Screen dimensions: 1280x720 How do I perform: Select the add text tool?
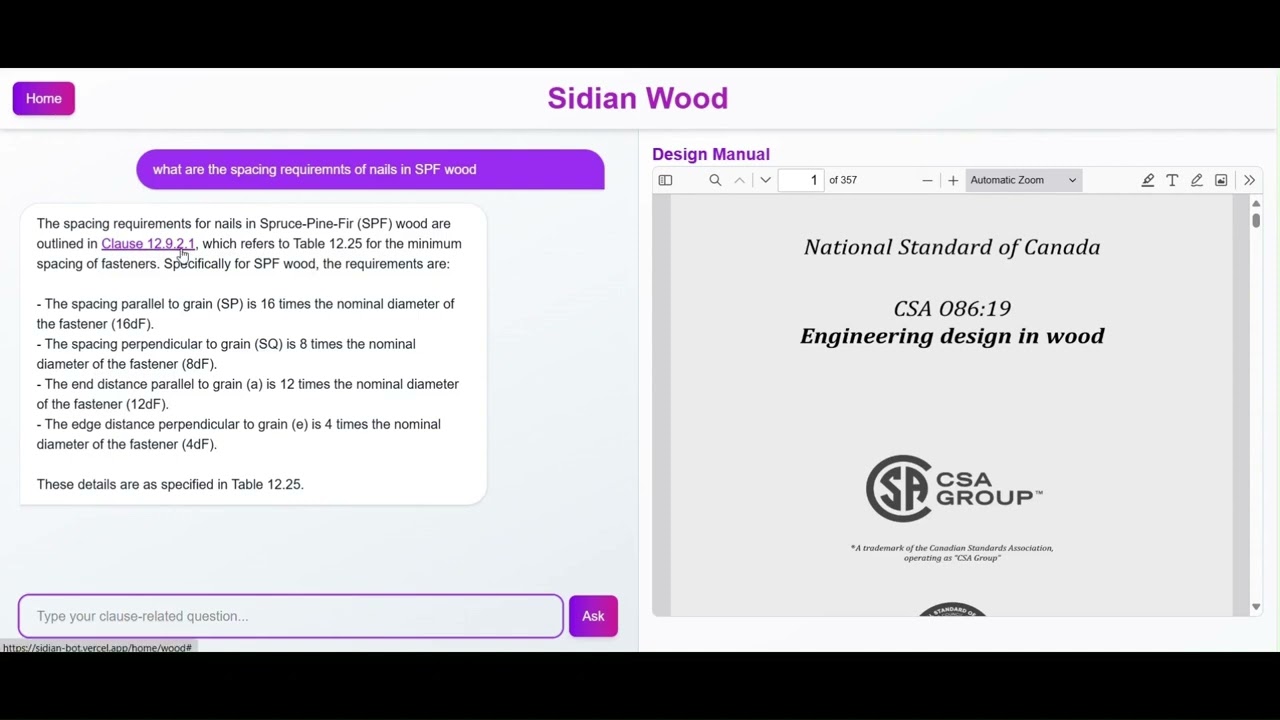[x=1172, y=180]
